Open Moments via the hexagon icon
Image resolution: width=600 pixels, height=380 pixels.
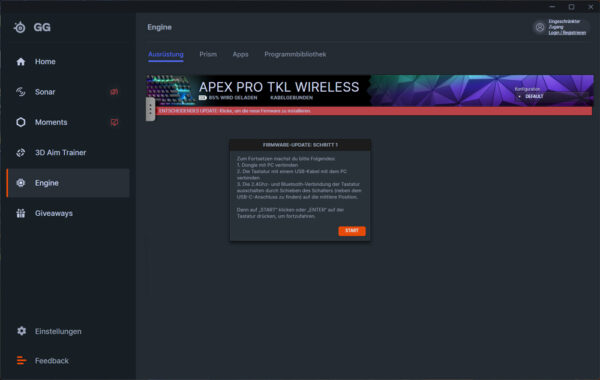click(21, 122)
